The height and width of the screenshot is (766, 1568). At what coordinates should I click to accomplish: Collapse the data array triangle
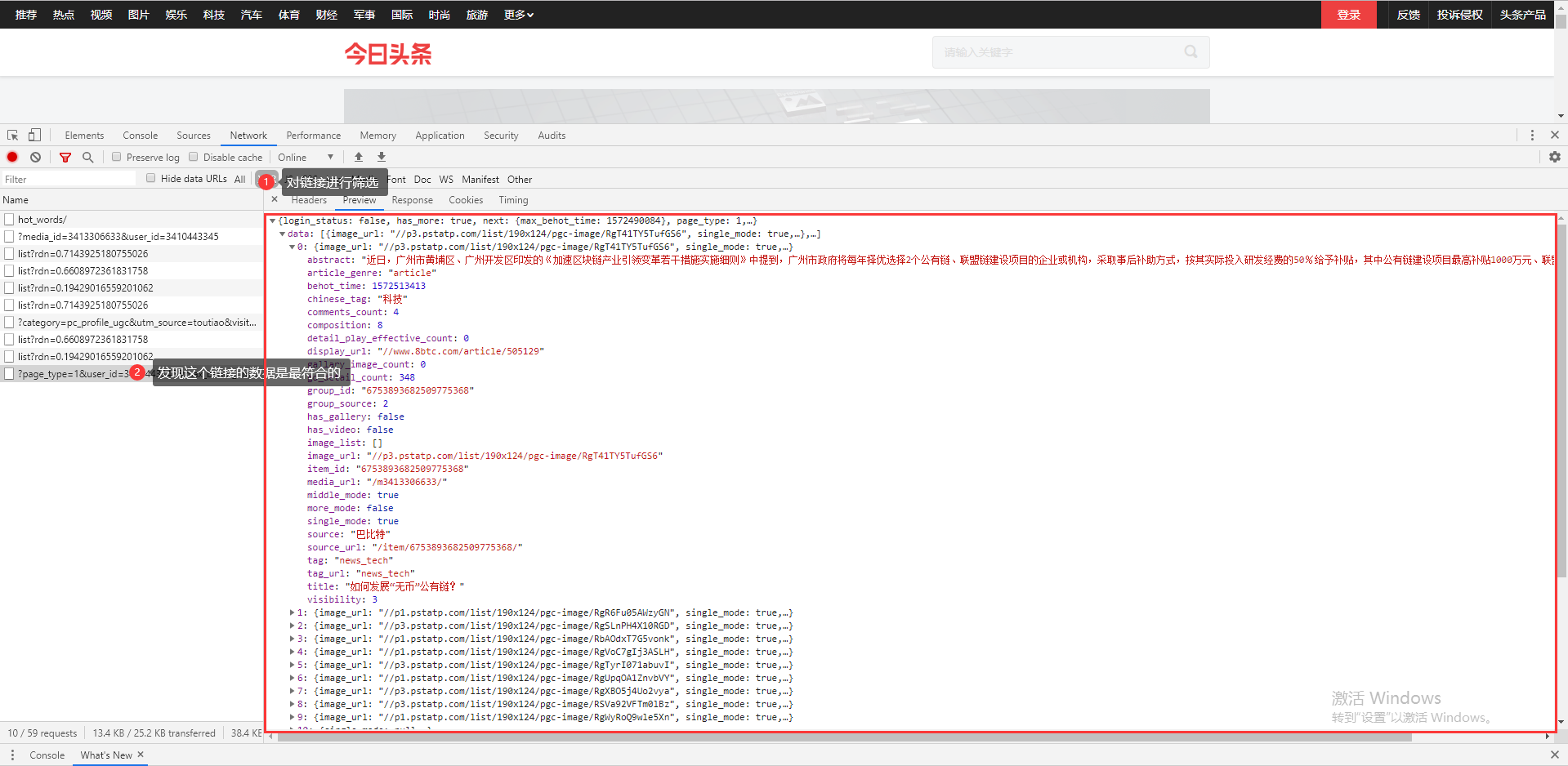tap(283, 234)
